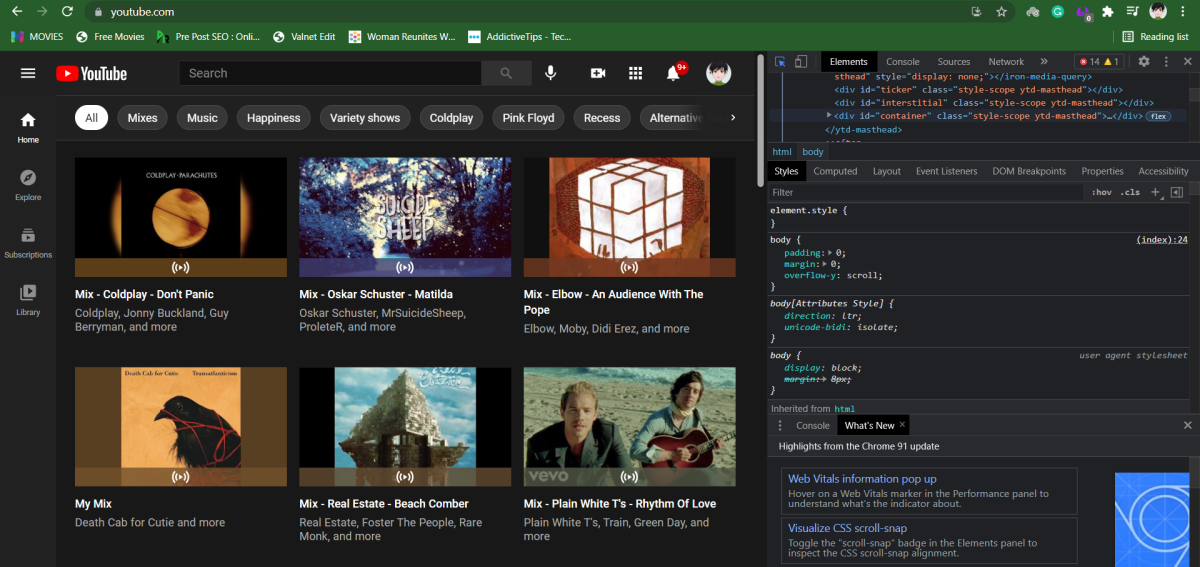Click the YouTube search magnifier button
The image size is (1200, 567).
pyautogui.click(x=507, y=73)
